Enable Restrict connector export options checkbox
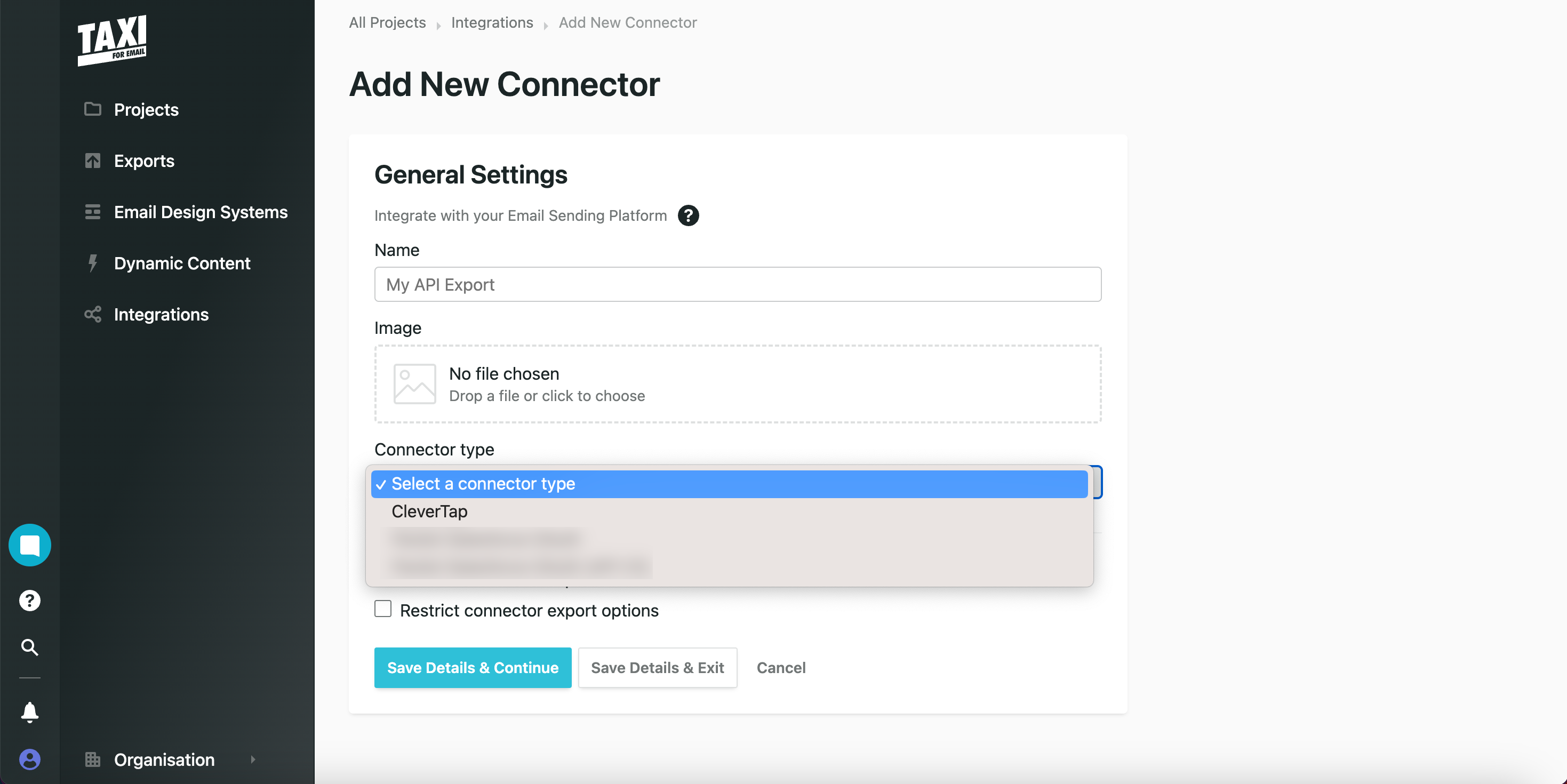1567x784 pixels. pos(382,609)
